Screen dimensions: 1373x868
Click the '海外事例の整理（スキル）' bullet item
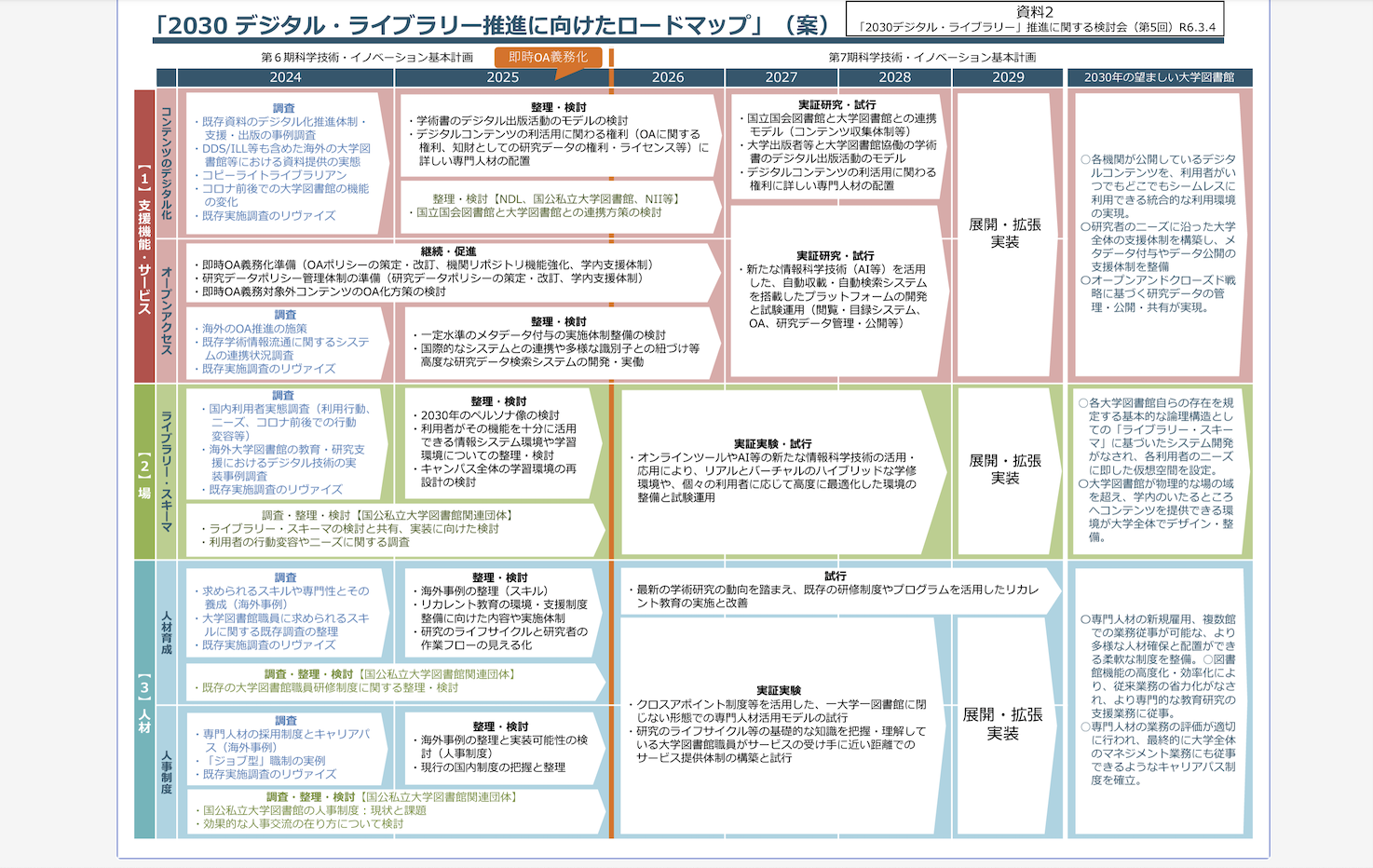(x=480, y=591)
